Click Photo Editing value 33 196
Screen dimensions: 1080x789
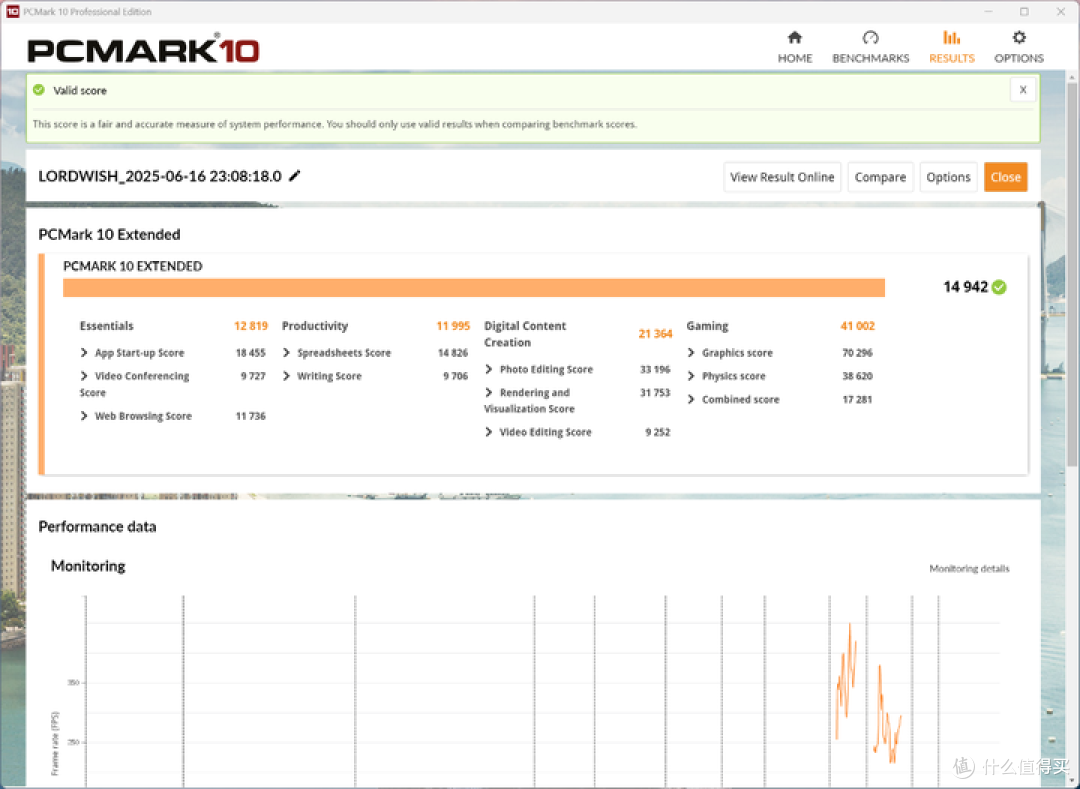tap(655, 369)
